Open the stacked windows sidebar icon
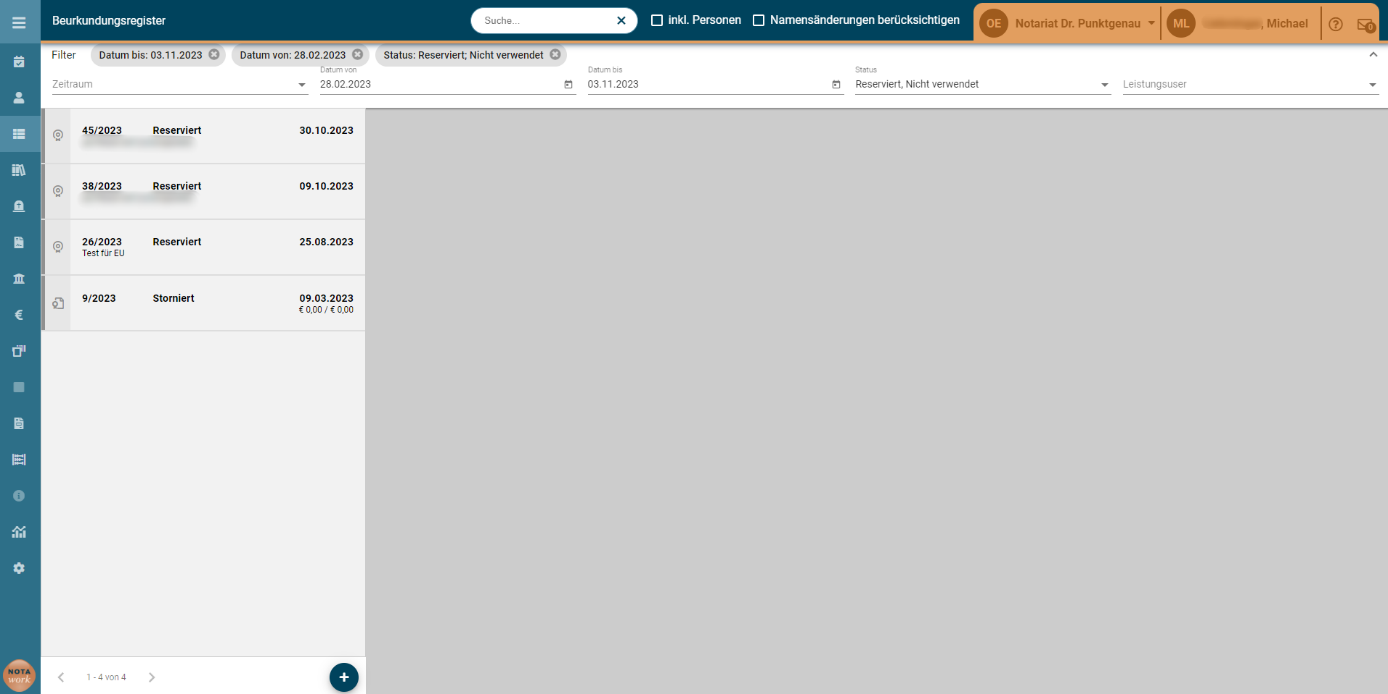The height and width of the screenshot is (694, 1388). [19, 351]
